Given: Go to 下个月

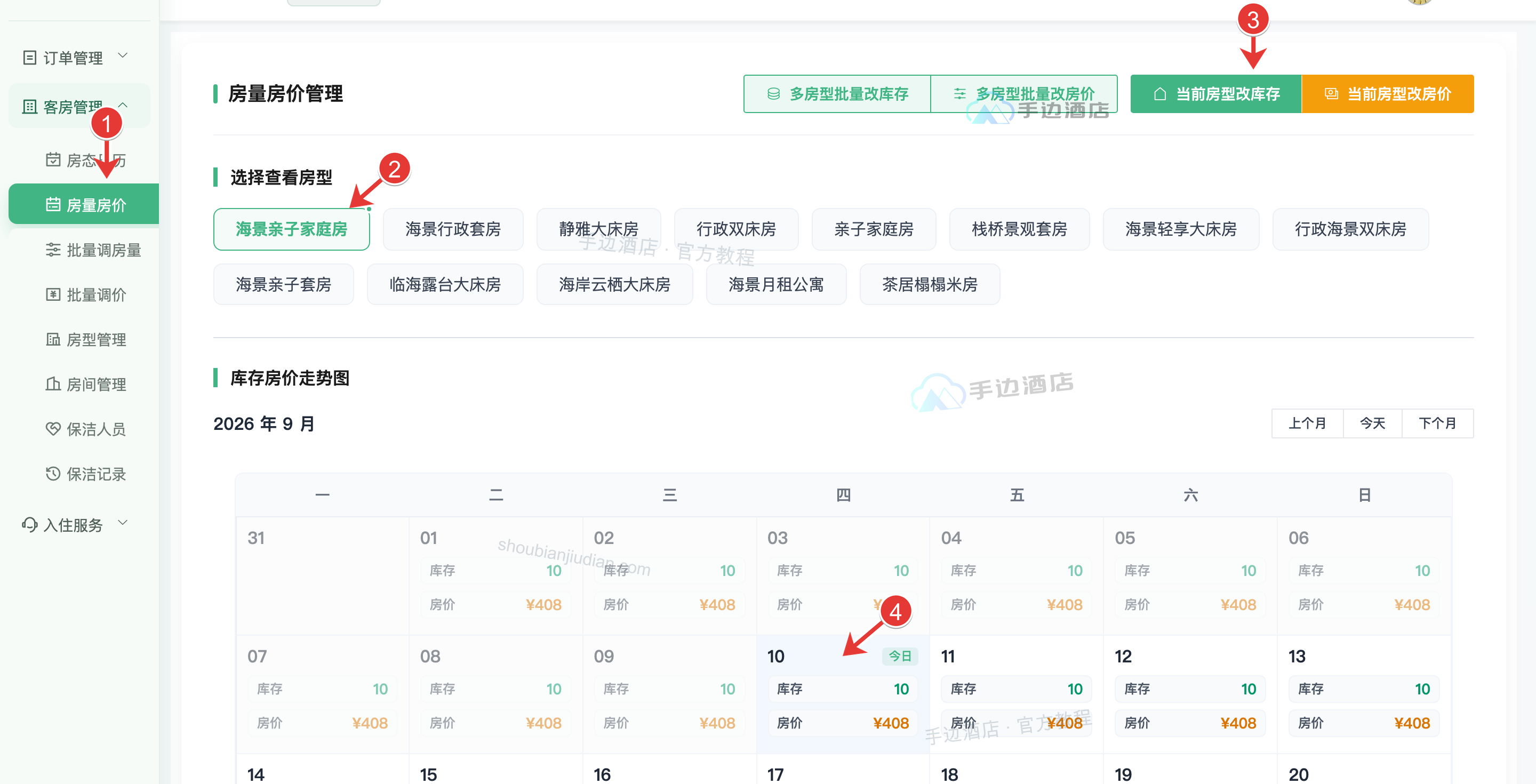Looking at the screenshot, I should tap(1437, 423).
